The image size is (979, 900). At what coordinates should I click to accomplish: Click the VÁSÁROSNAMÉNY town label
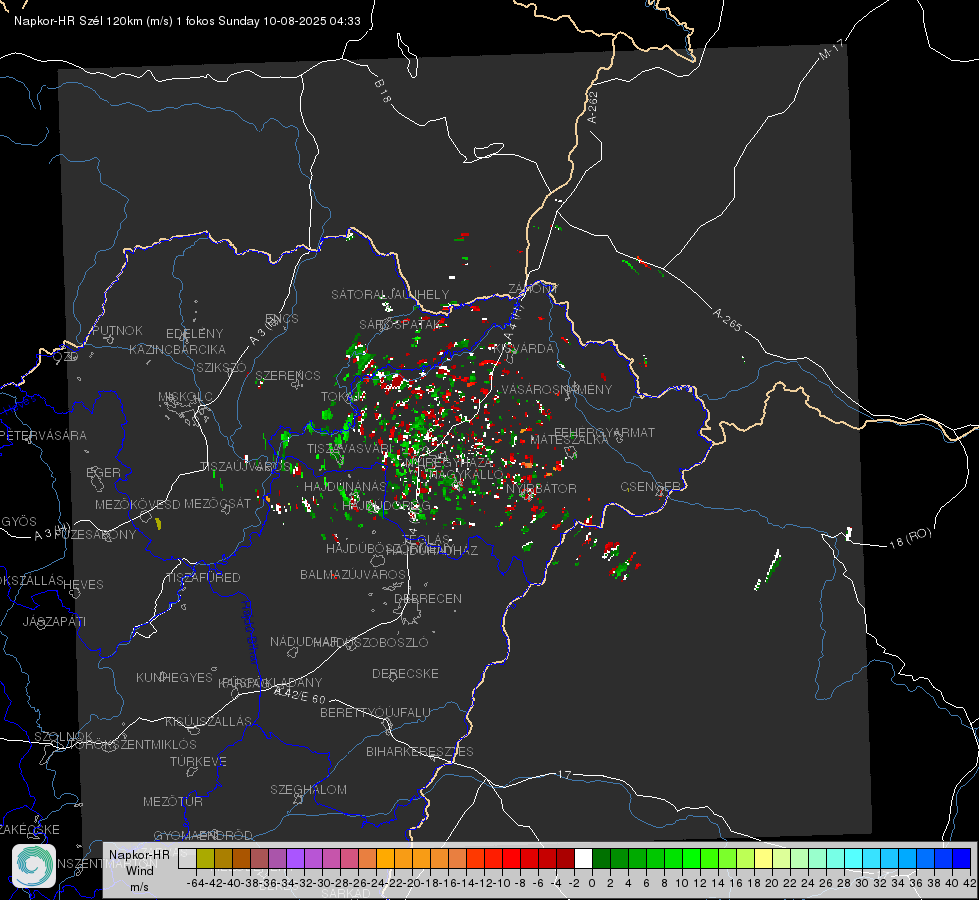pyautogui.click(x=557, y=389)
